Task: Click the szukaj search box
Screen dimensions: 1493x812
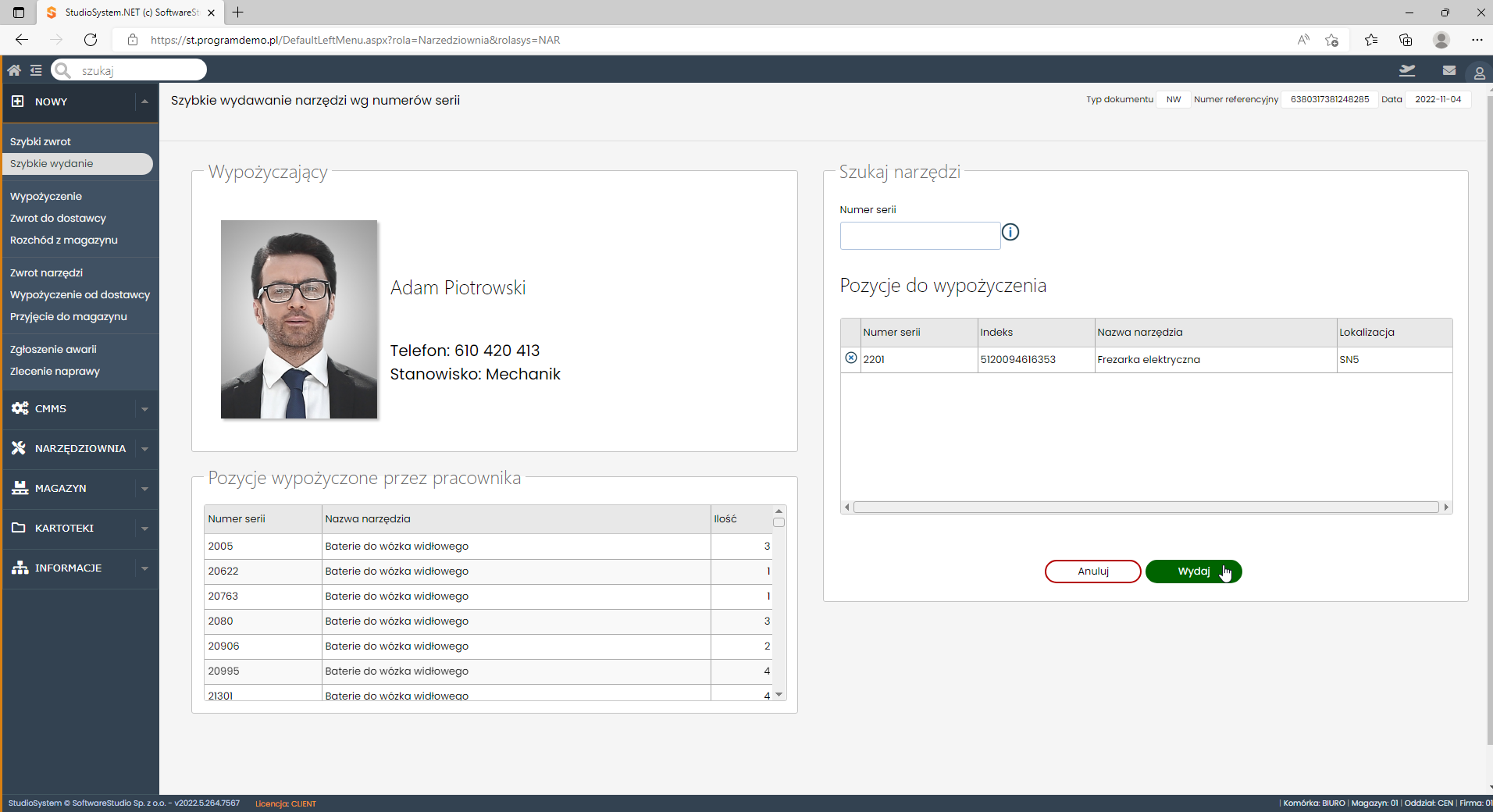Action: click(129, 70)
